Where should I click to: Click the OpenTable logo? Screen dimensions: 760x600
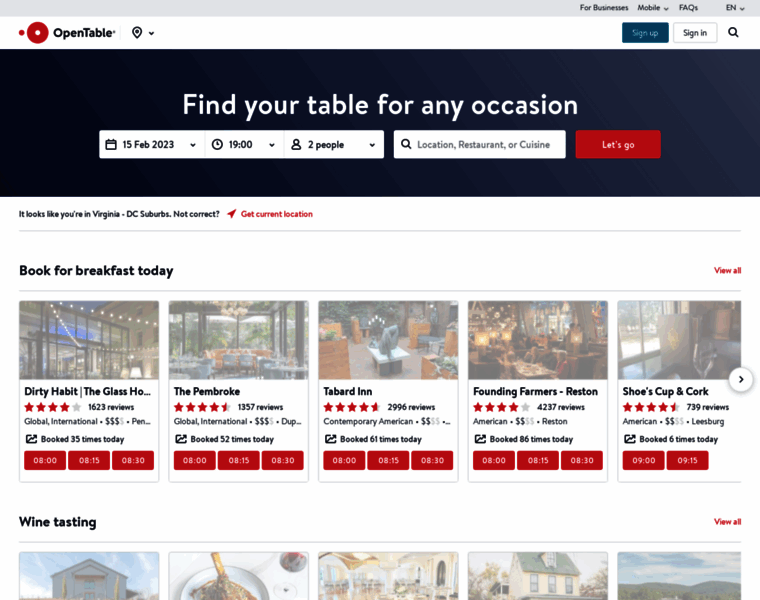[x=67, y=33]
